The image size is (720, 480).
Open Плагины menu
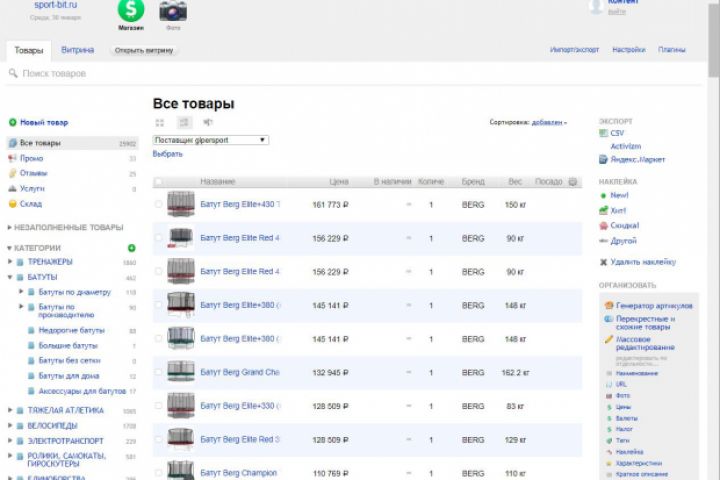[671, 50]
